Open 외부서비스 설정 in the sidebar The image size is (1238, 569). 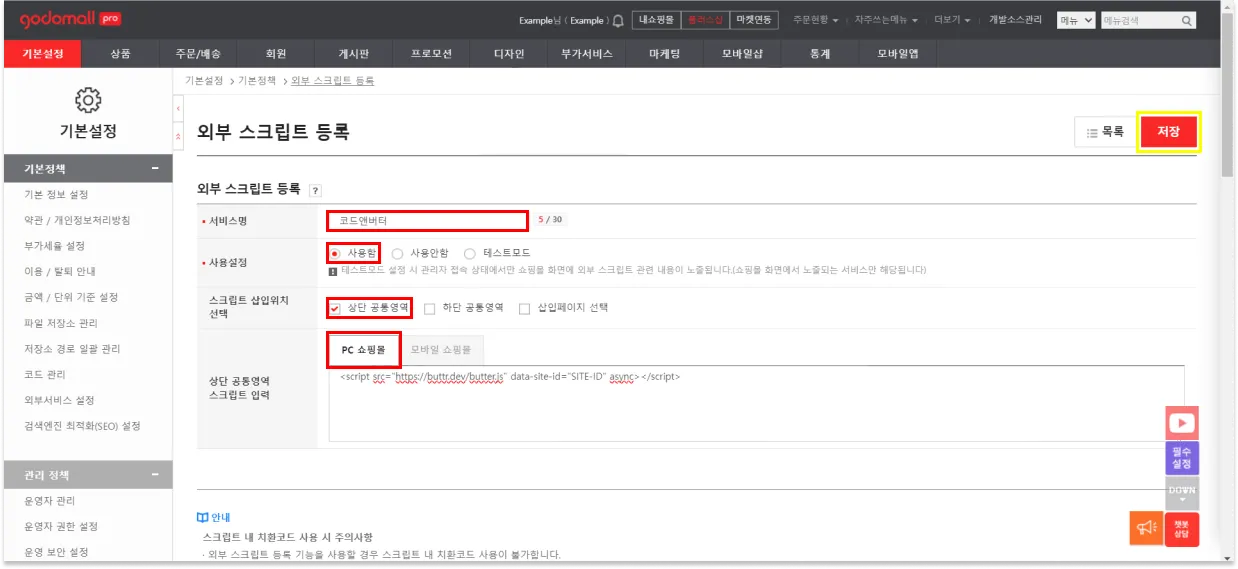[59, 400]
